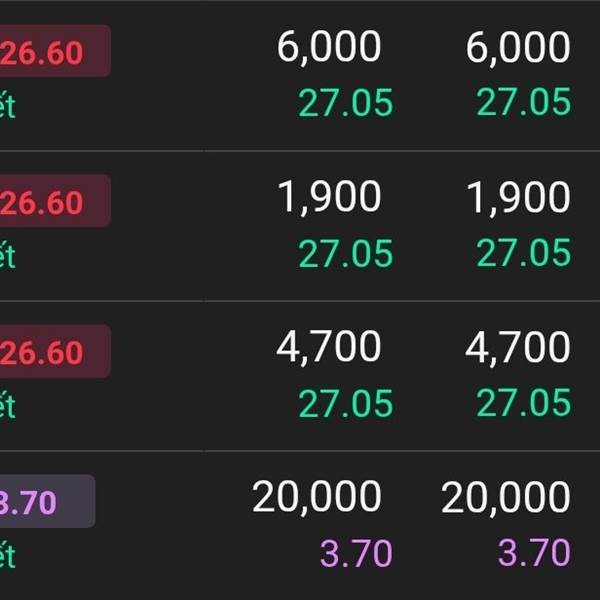Select the first 20,000 quantity value
This screenshot has height=600, width=600.
[x=317, y=497]
